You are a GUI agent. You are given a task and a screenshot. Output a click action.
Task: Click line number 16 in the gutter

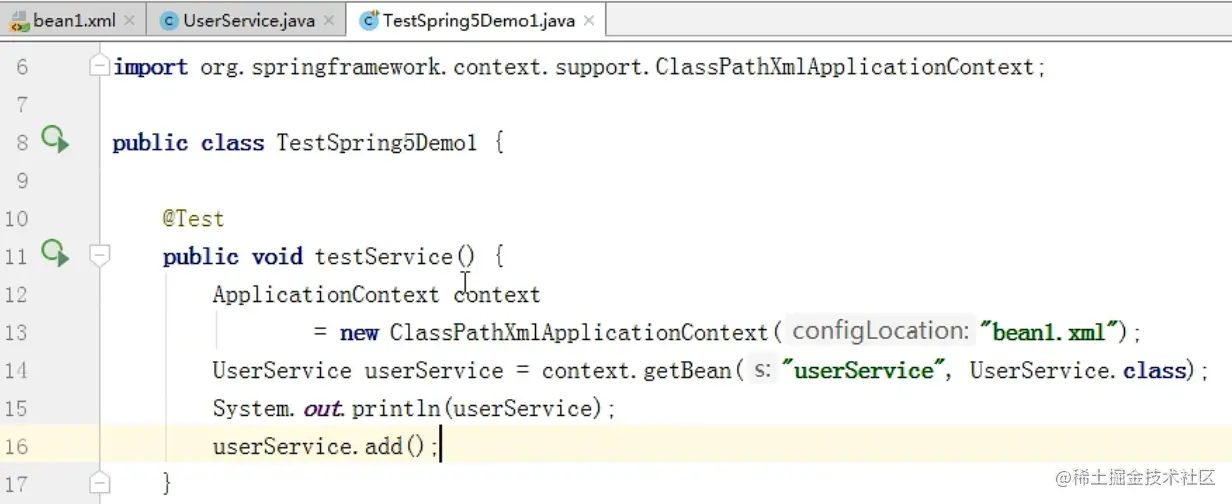[16, 447]
